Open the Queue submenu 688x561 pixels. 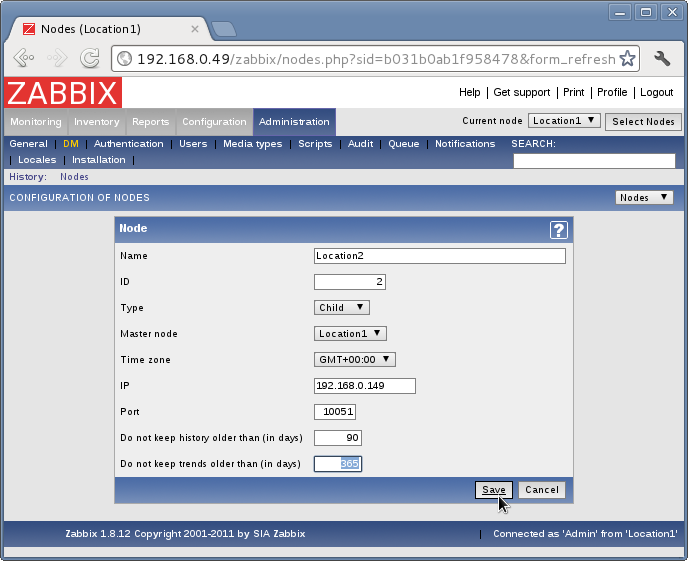tap(404, 144)
